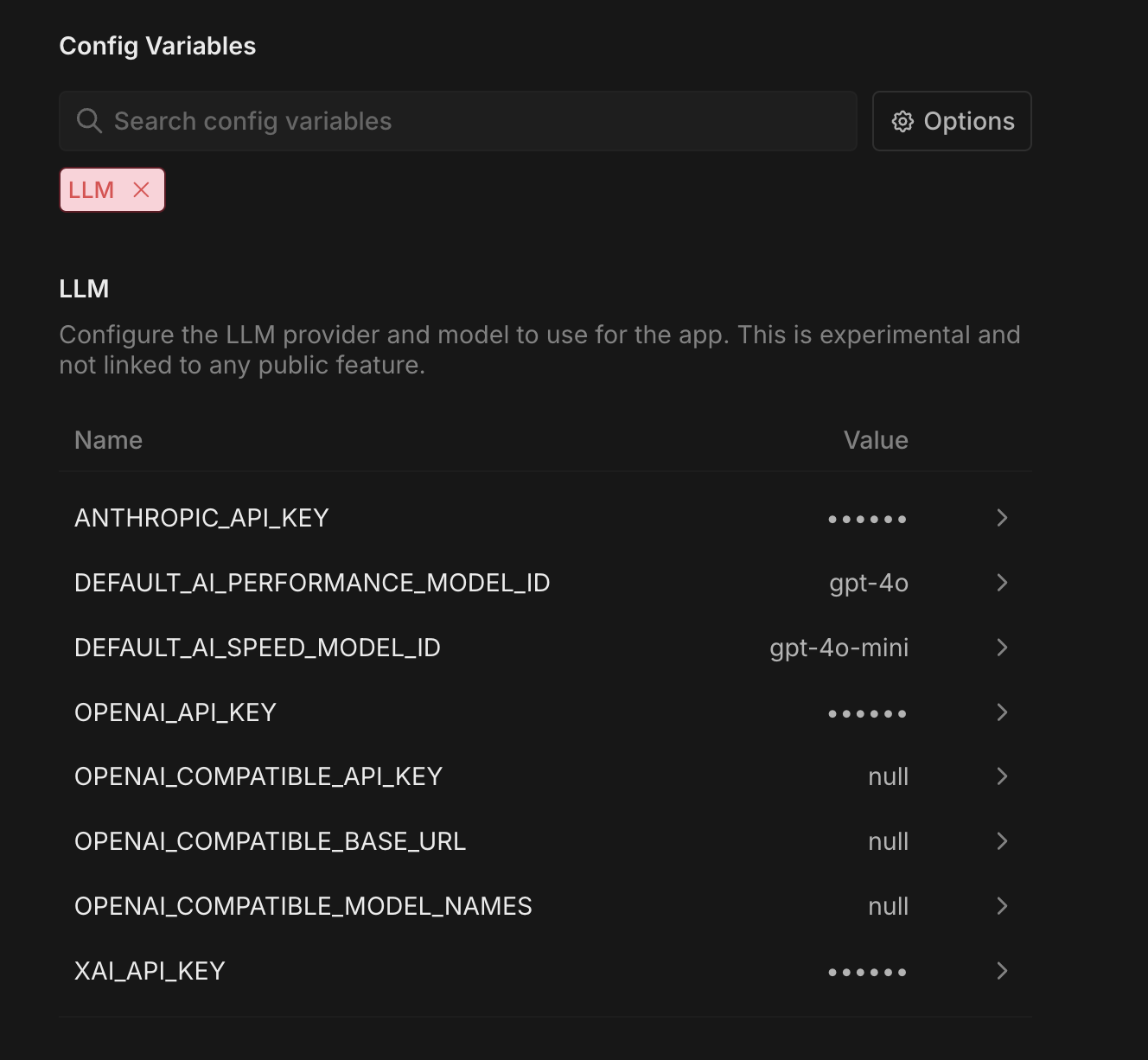
Task: Remove the LLM filter tag
Action: (x=142, y=190)
